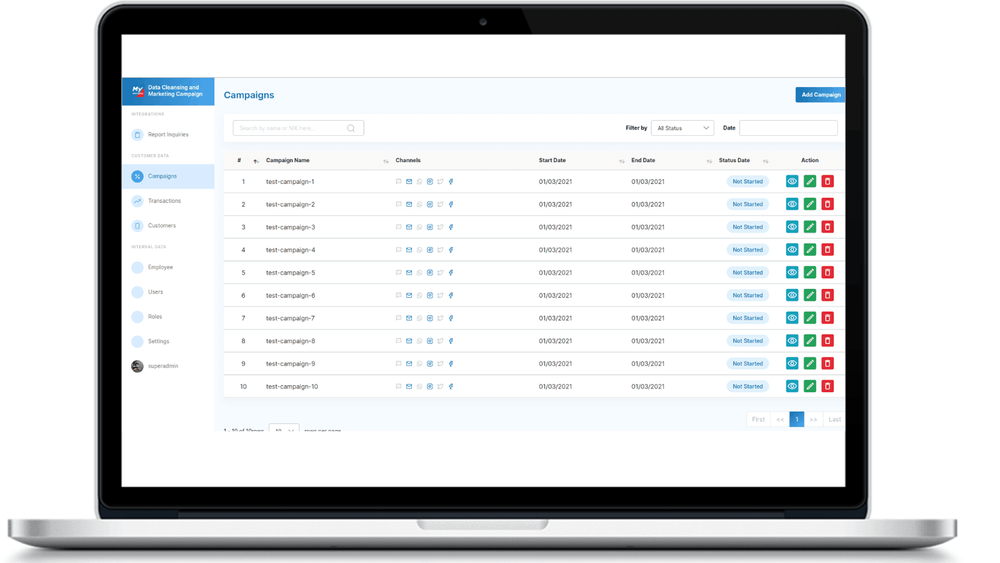
Task: Show test-campaign-10 via its eye icon
Action: tap(791, 386)
